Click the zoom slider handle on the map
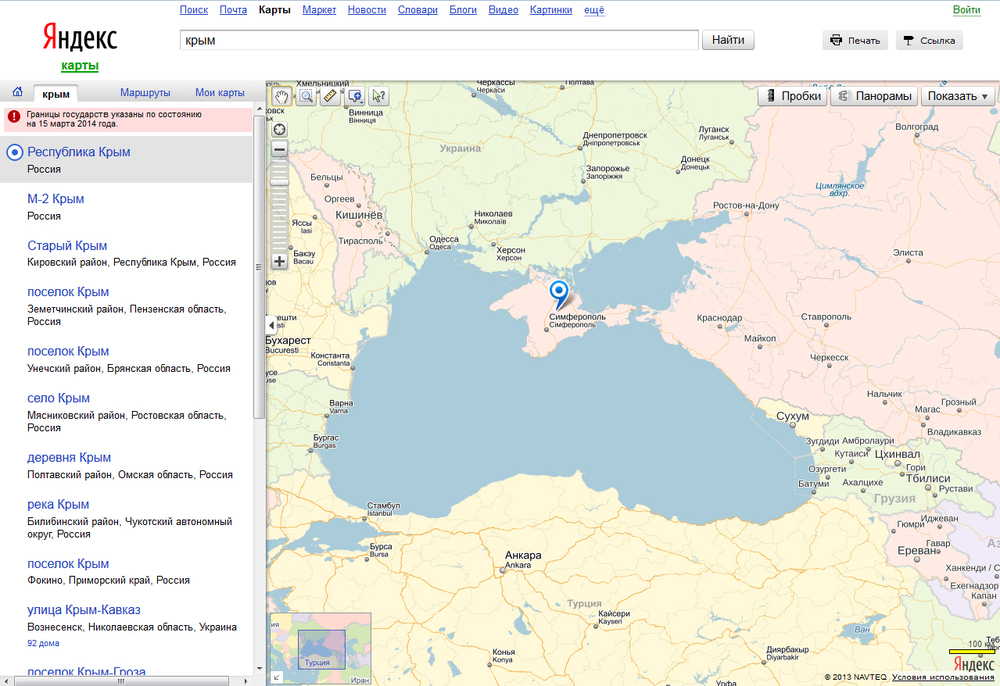The image size is (1000, 686). [x=279, y=180]
